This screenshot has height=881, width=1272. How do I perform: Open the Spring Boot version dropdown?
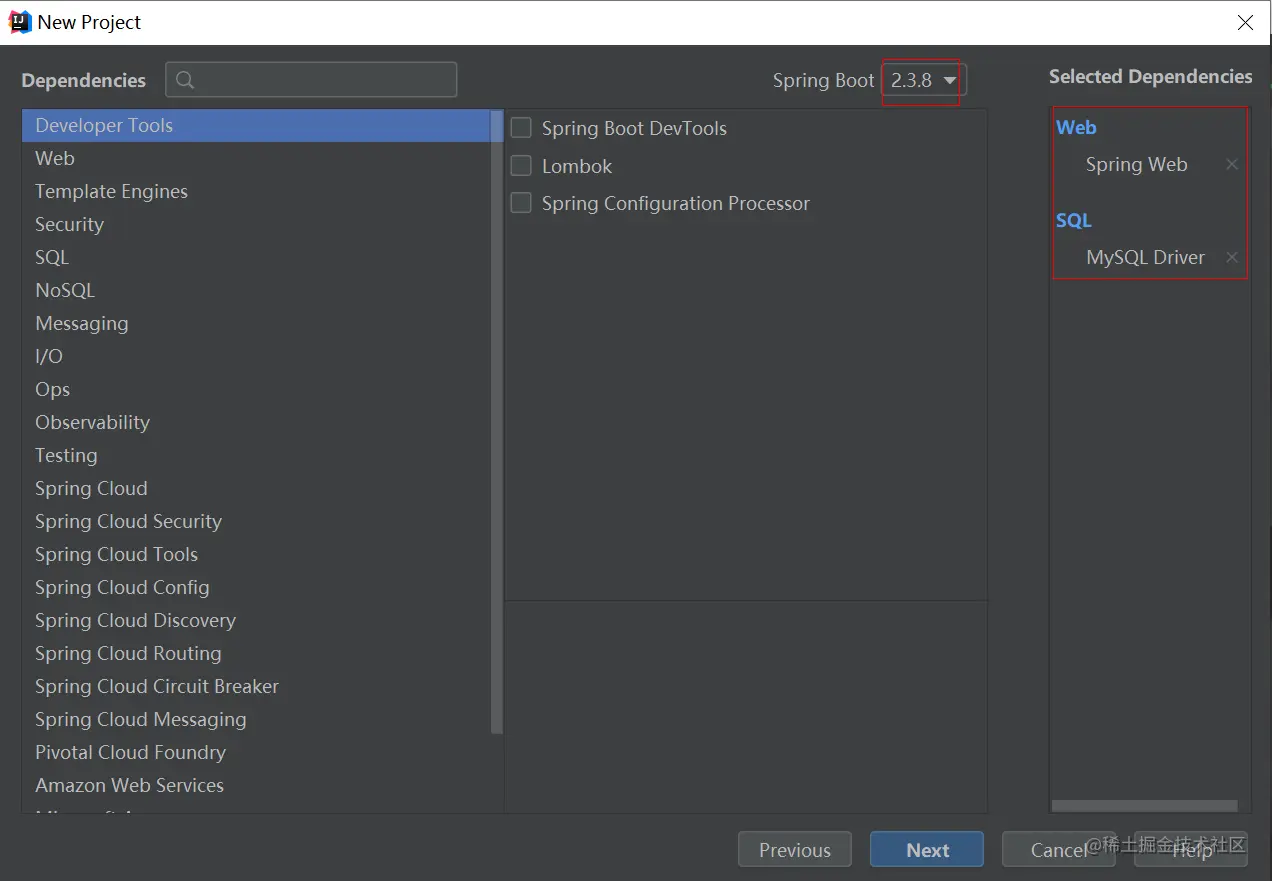[924, 80]
